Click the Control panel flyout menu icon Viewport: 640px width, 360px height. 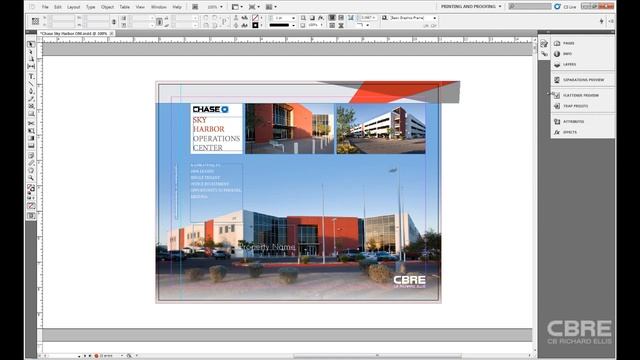click(611, 21)
